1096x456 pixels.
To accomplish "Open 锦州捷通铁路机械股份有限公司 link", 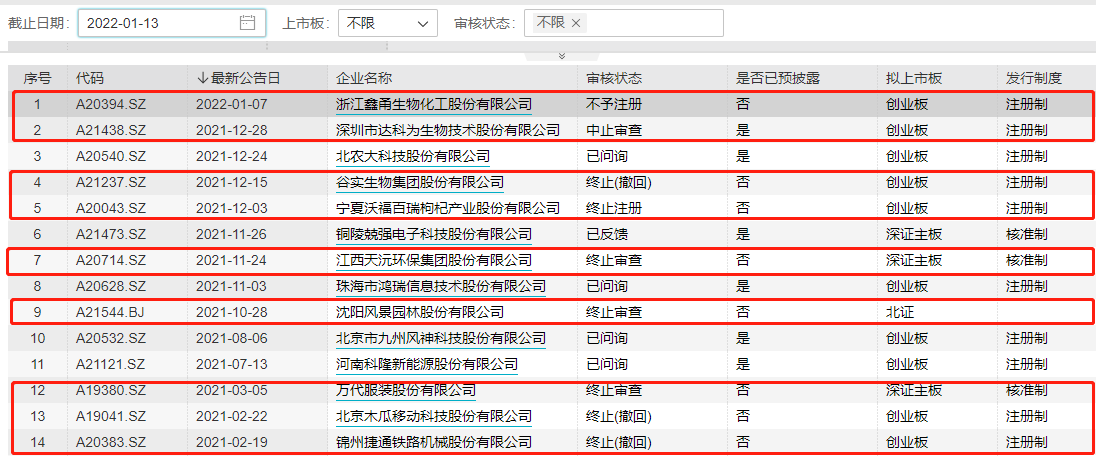I will click(x=434, y=442).
